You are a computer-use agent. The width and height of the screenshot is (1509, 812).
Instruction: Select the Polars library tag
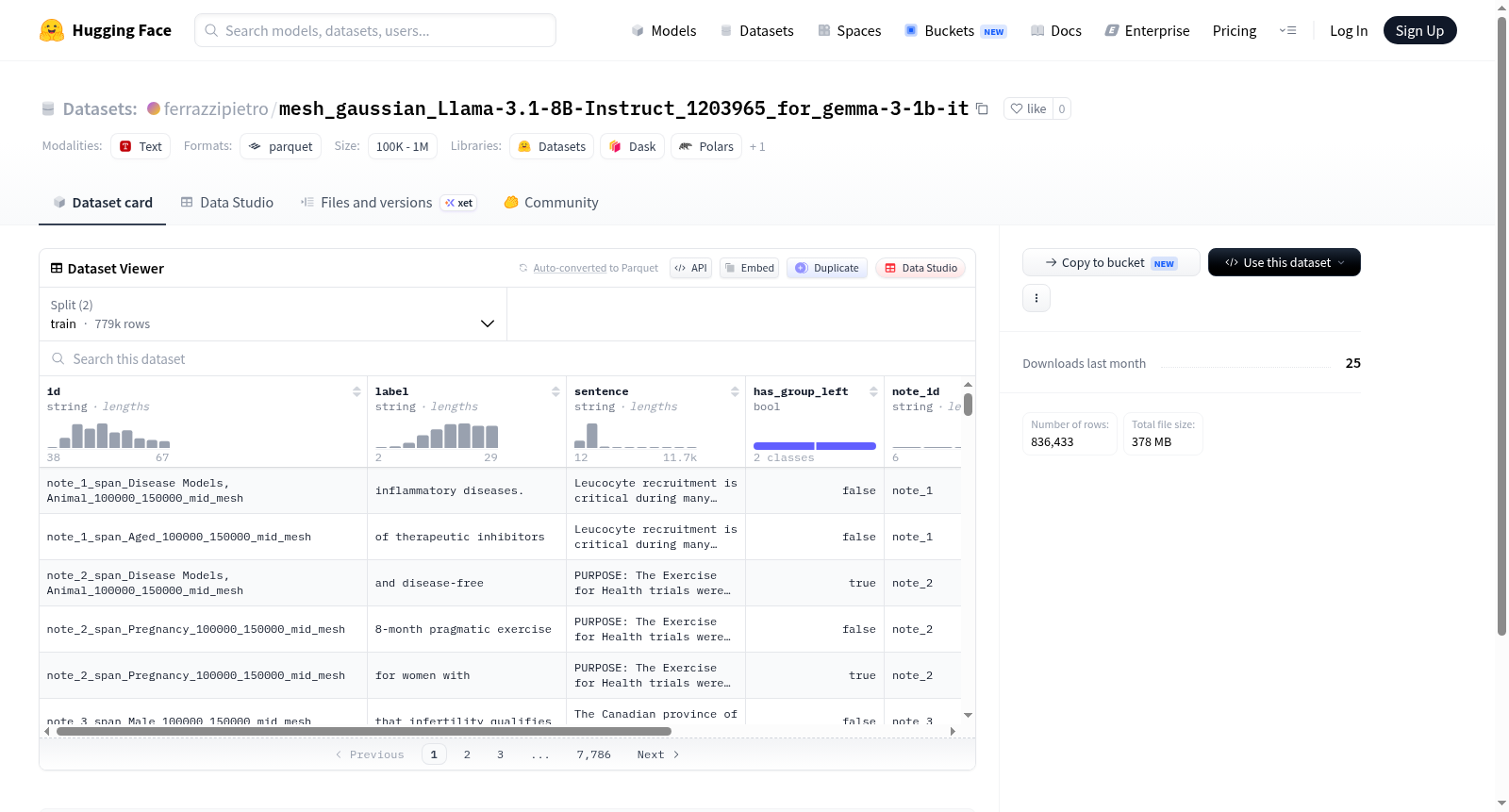point(706,146)
